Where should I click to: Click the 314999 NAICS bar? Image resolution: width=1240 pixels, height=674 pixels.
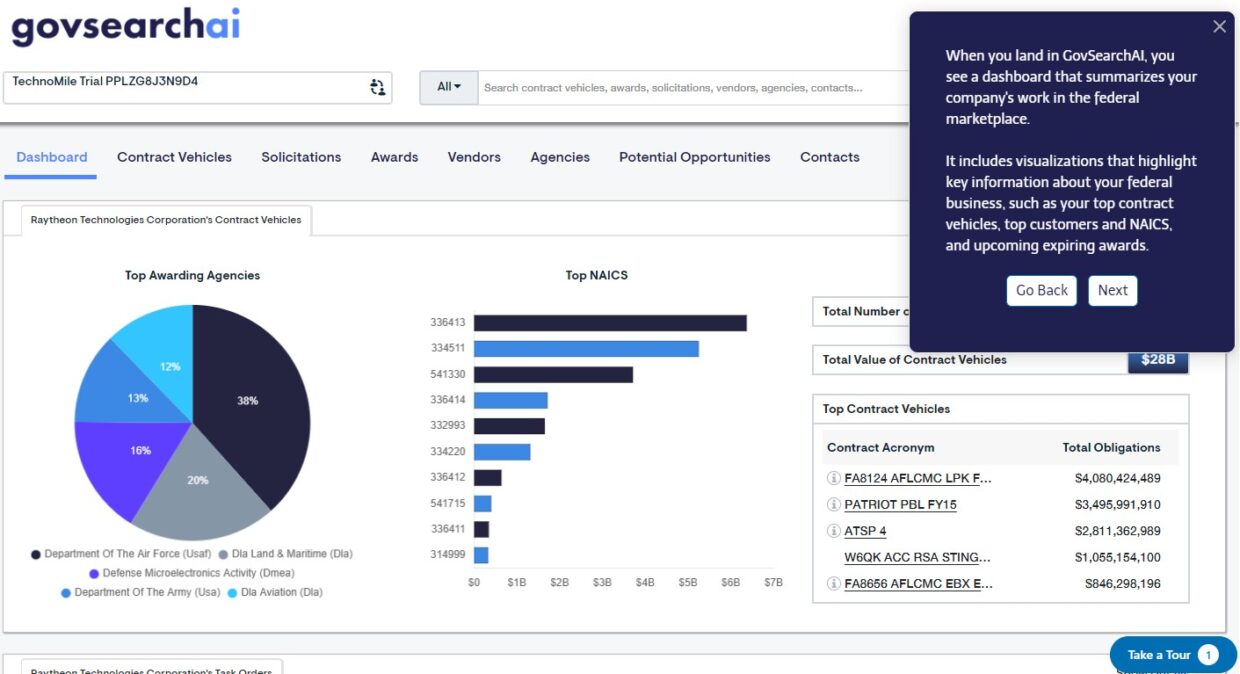pyautogui.click(x=481, y=555)
